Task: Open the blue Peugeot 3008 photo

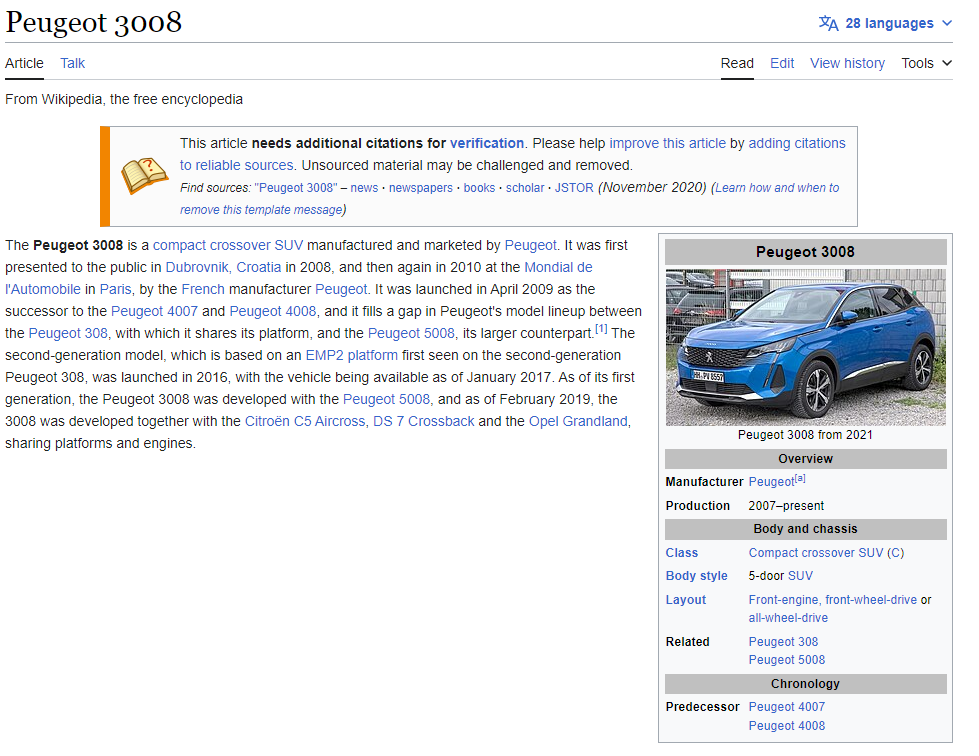Action: (x=805, y=347)
